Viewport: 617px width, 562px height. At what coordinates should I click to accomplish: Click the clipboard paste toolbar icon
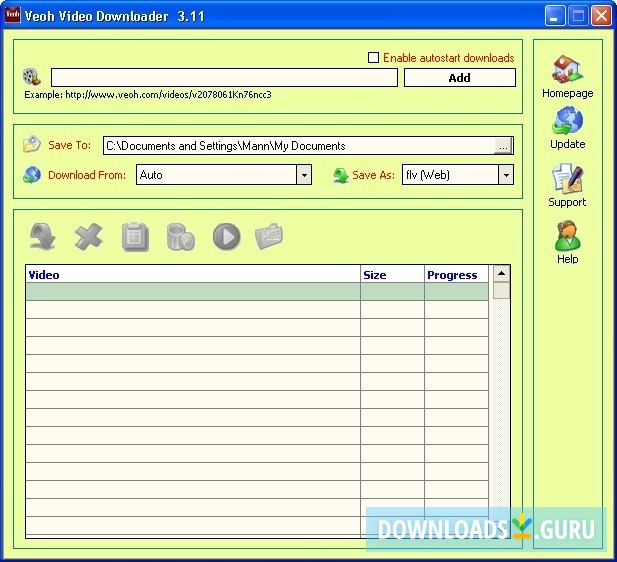pos(135,237)
